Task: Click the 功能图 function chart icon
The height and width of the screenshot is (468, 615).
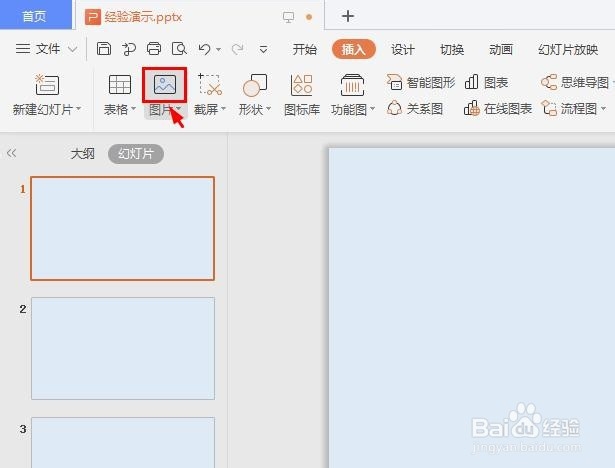Action: (x=352, y=85)
